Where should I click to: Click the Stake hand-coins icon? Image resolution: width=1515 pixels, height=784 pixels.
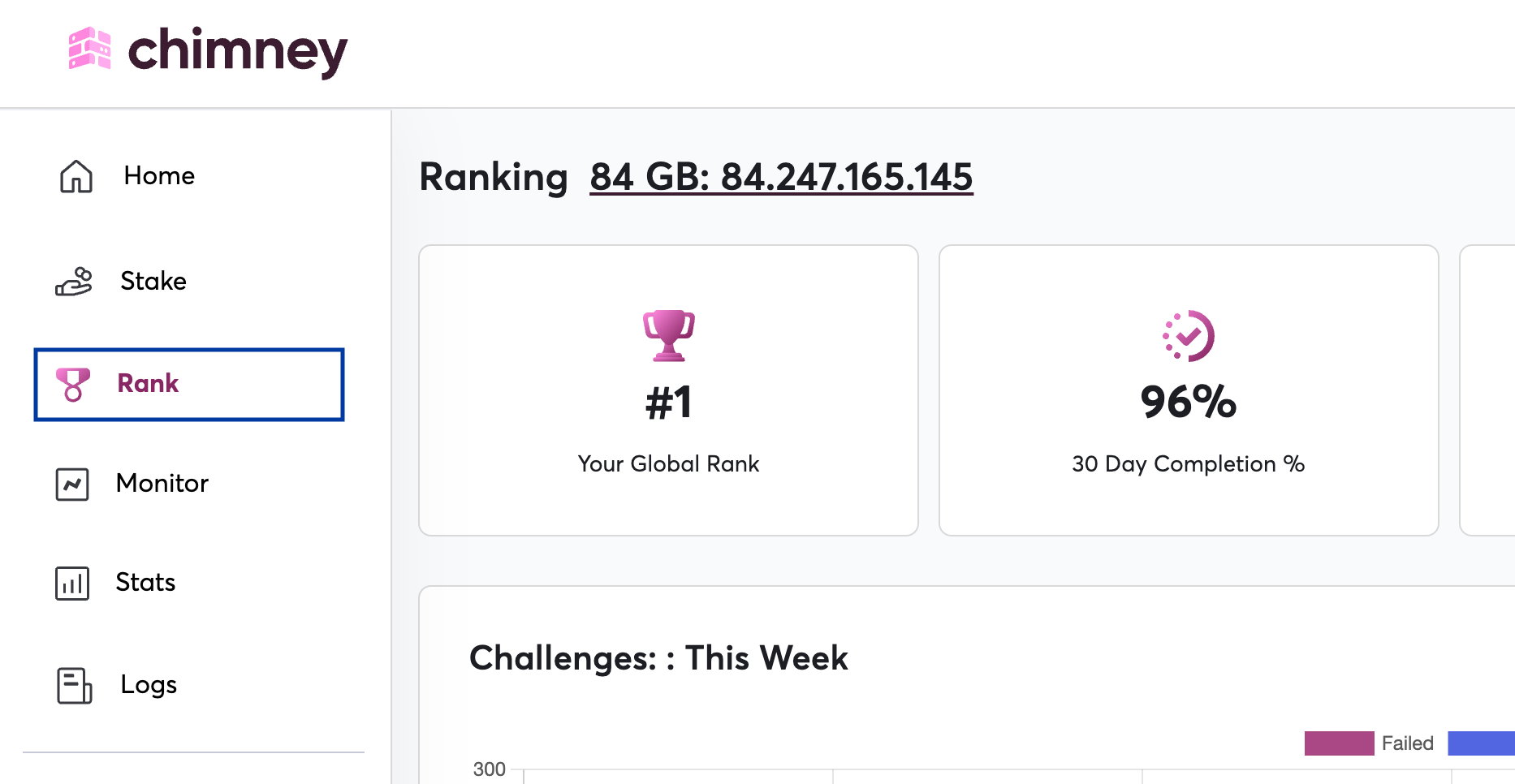(x=74, y=282)
